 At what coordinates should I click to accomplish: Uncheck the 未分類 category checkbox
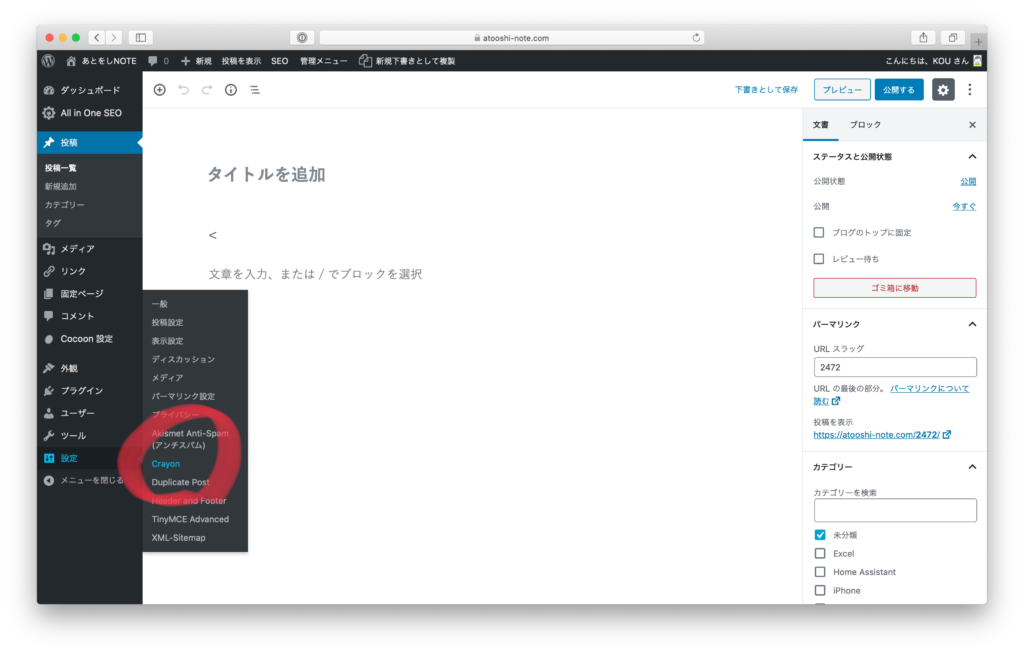point(820,535)
